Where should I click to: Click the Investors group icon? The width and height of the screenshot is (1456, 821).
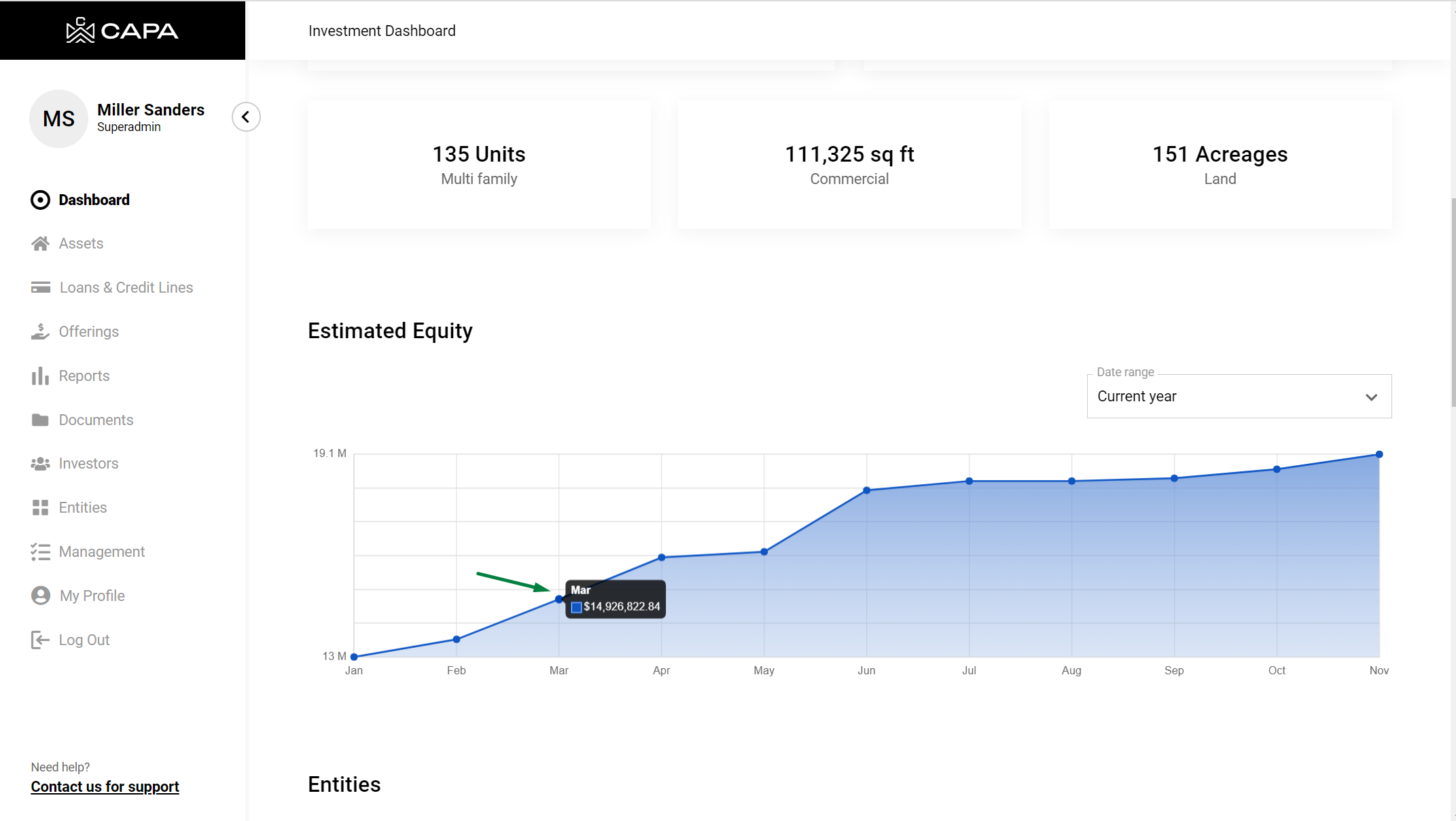(40, 464)
